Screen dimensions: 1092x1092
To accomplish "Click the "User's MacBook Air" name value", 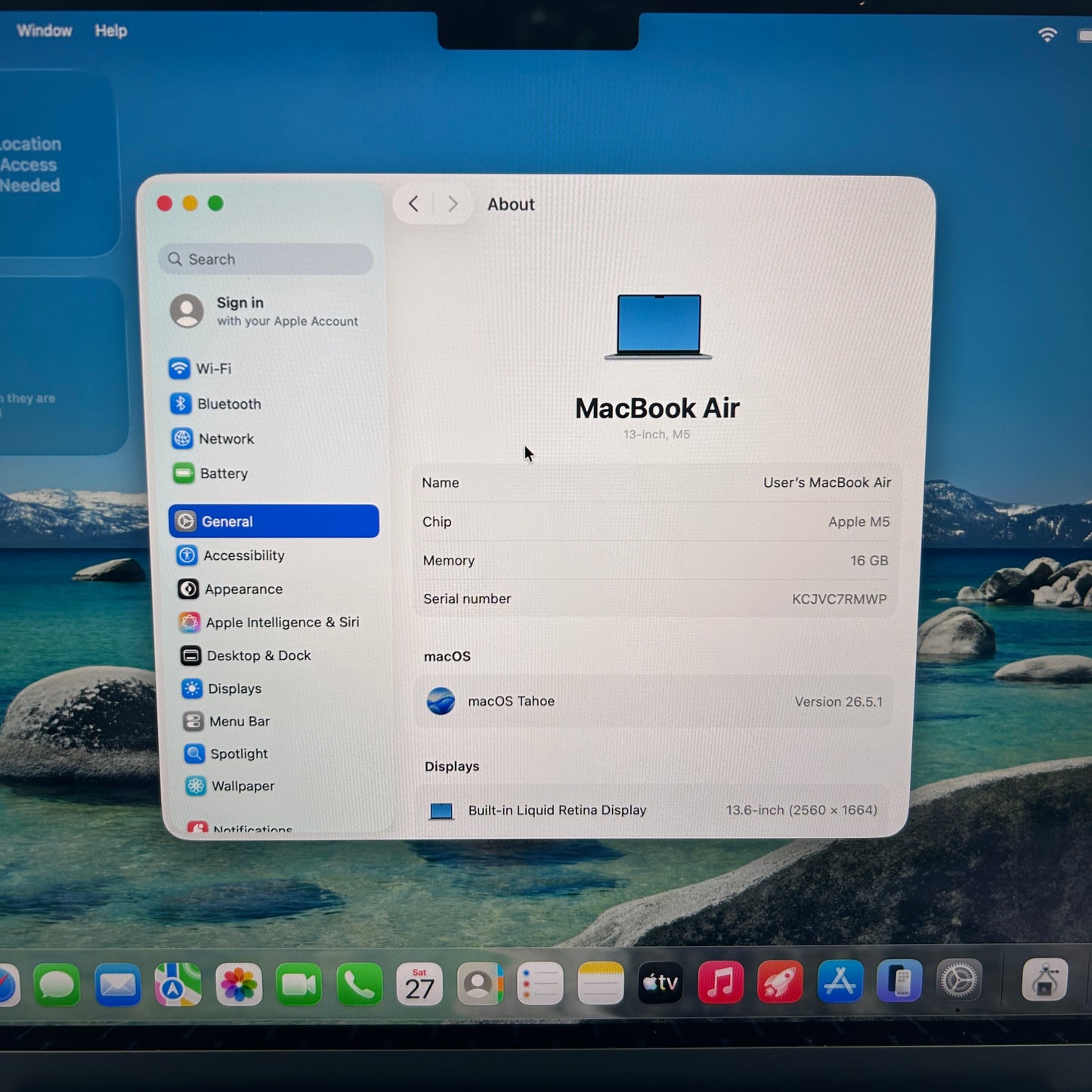I will (827, 482).
